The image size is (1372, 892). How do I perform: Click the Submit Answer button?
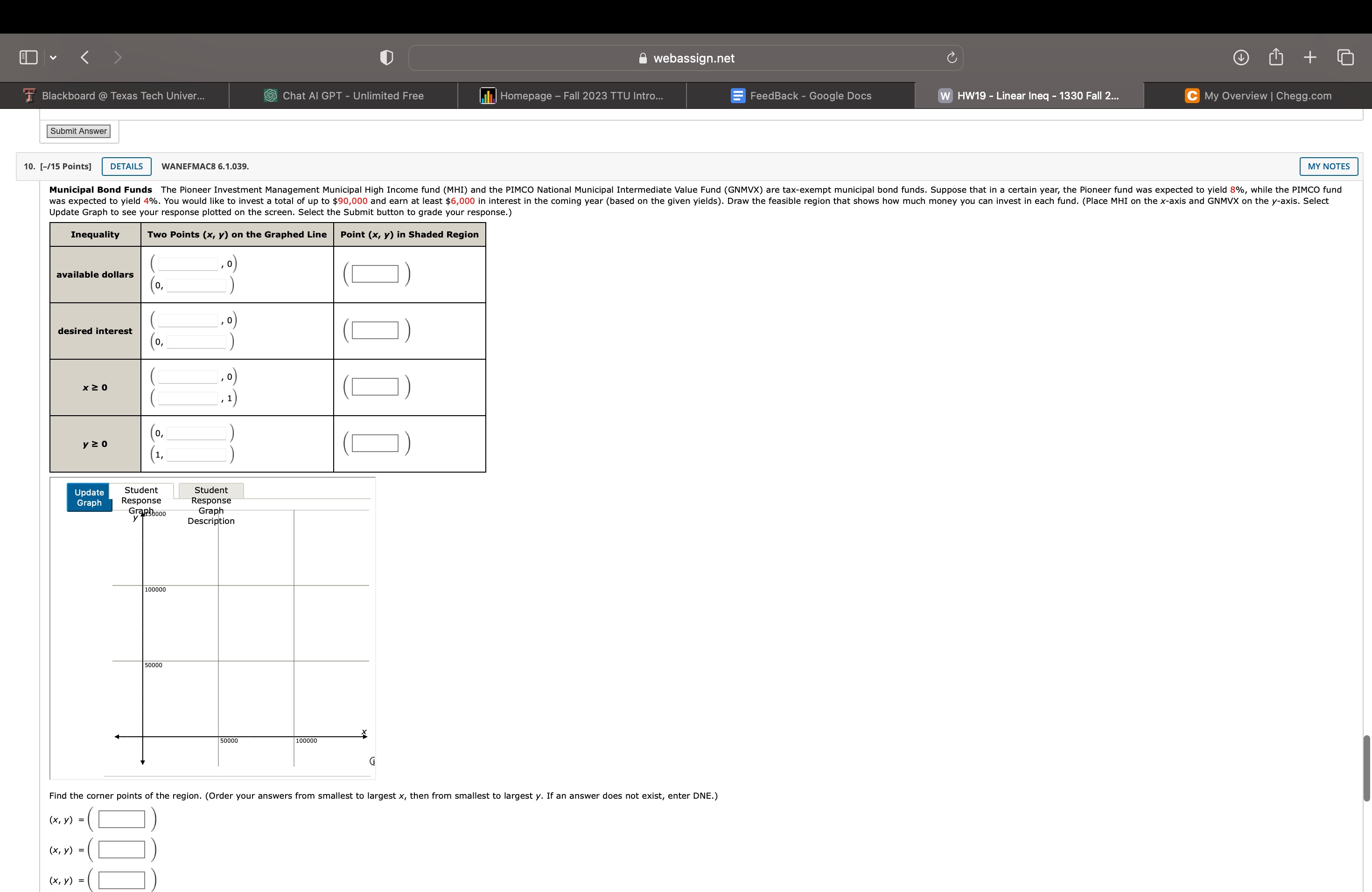78,131
